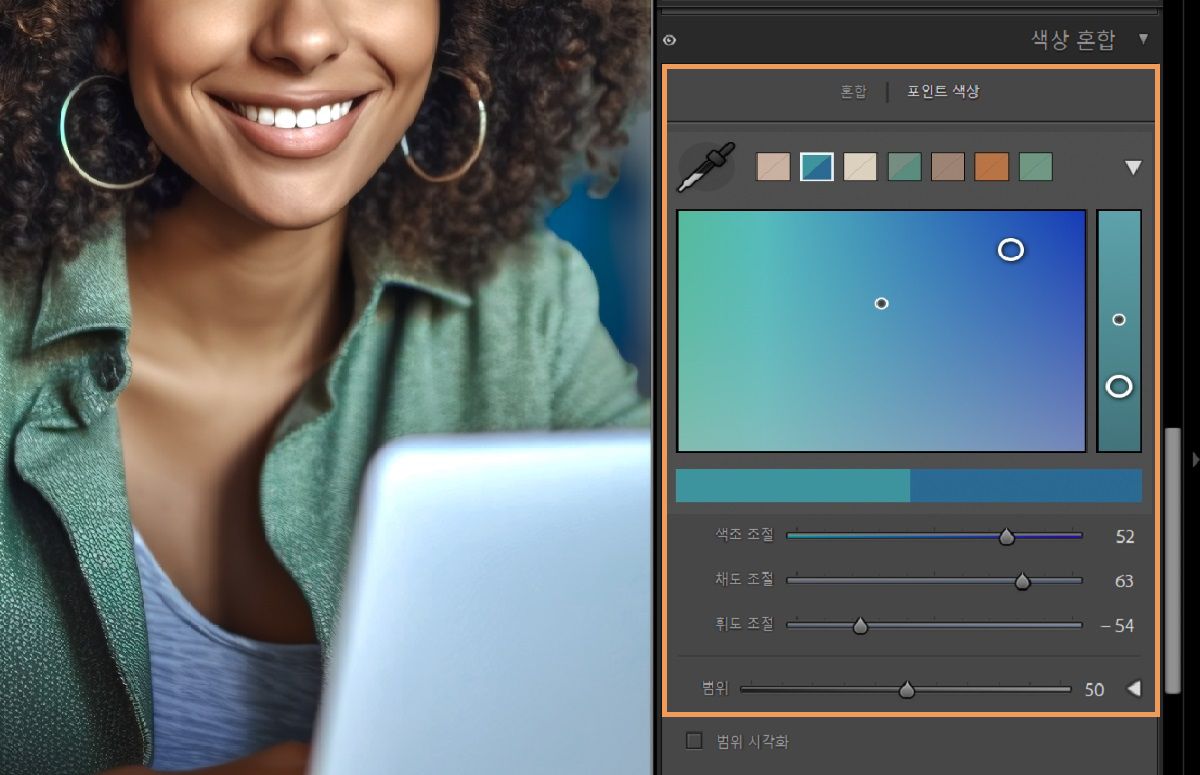Viewport: 1200px width, 775px height.
Task: Switch to the 혼합 tab
Action: click(853, 91)
